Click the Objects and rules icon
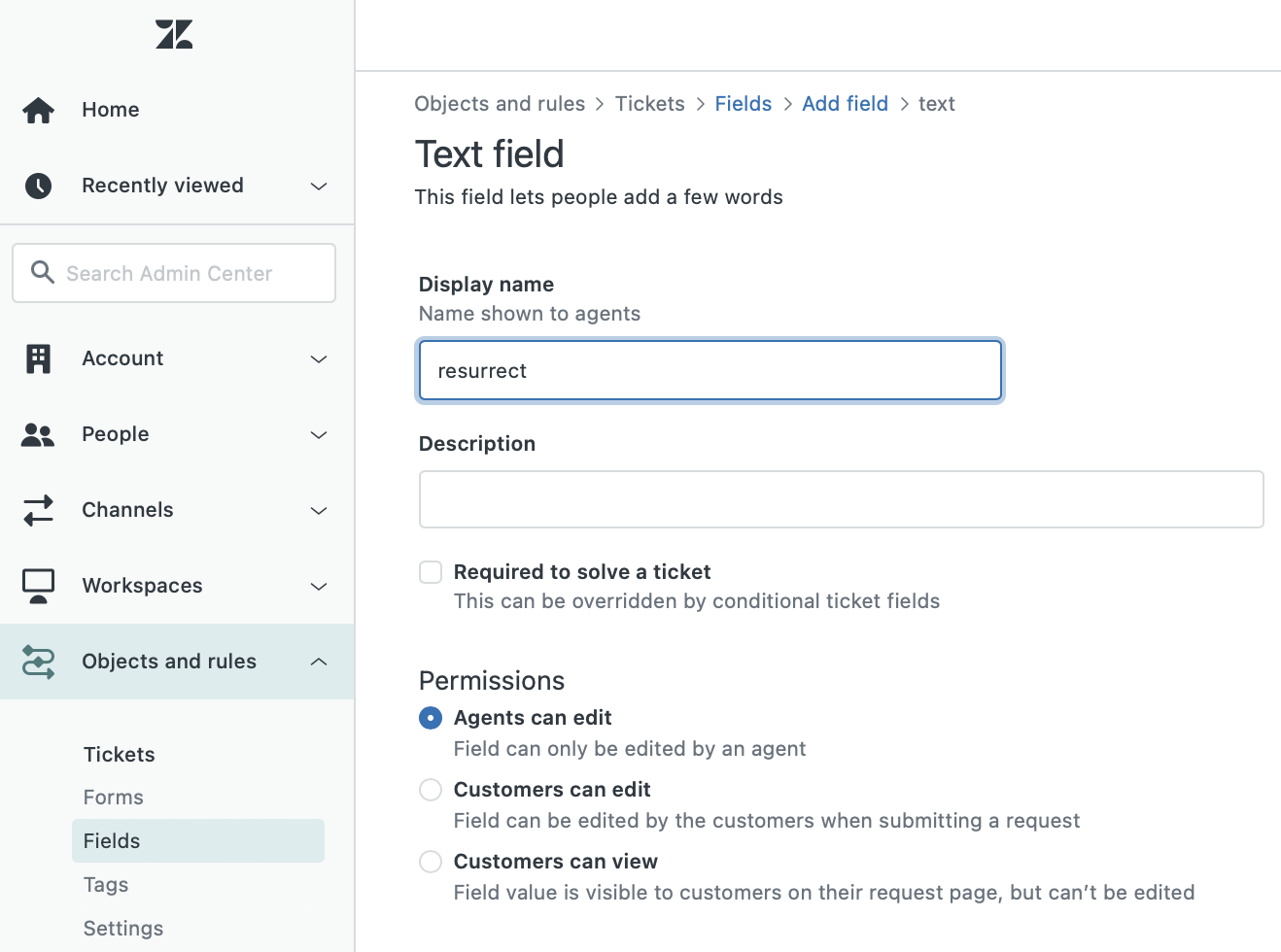The image size is (1281, 952). click(x=39, y=662)
